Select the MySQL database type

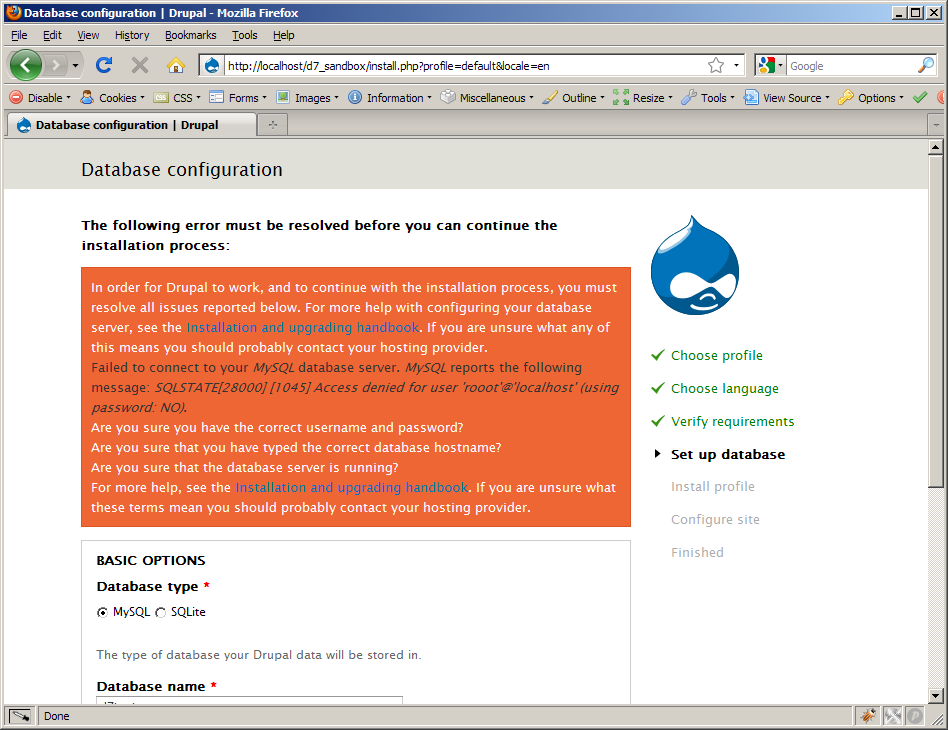(103, 613)
